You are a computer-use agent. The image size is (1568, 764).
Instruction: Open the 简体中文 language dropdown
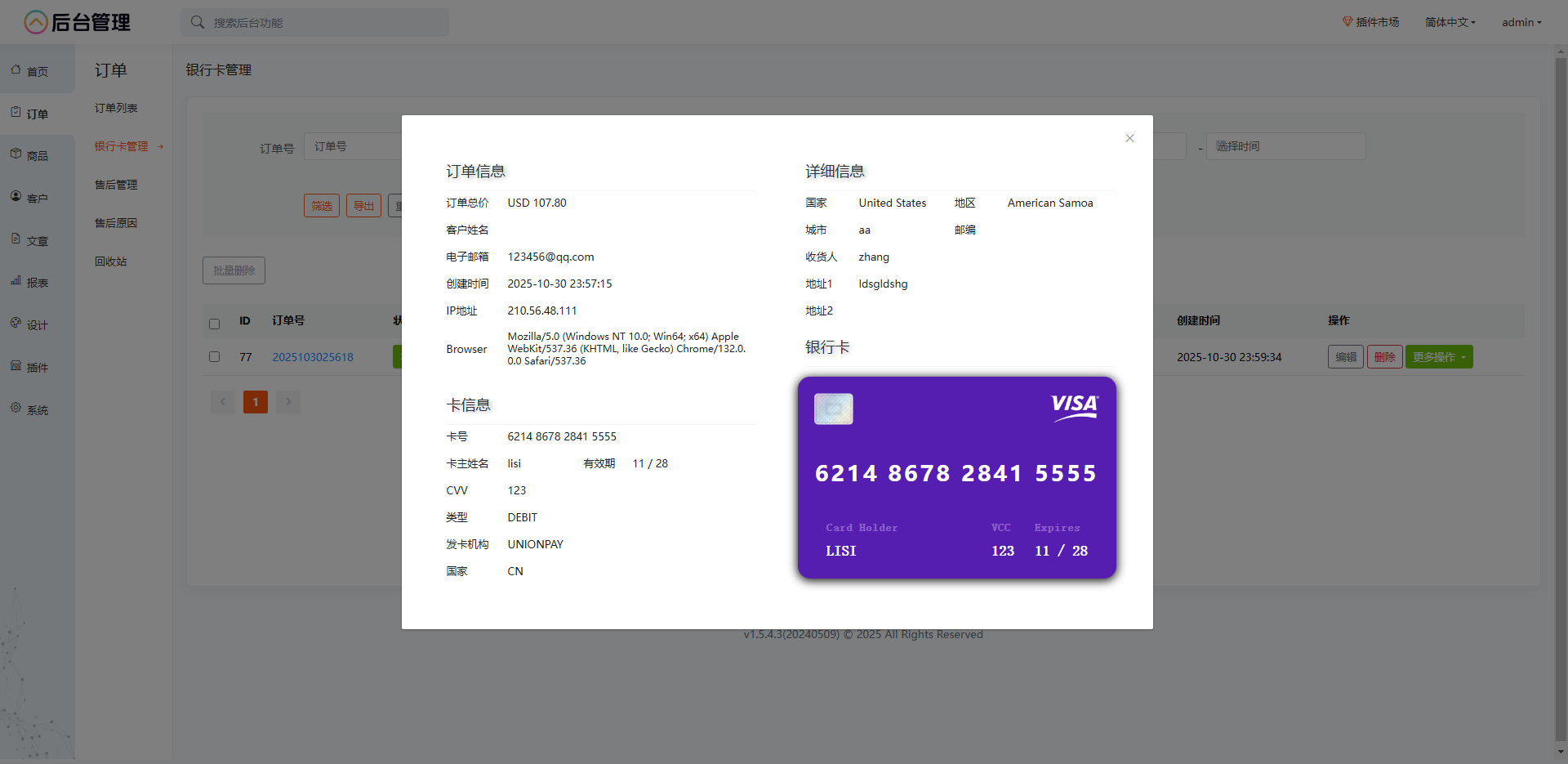point(1450,22)
